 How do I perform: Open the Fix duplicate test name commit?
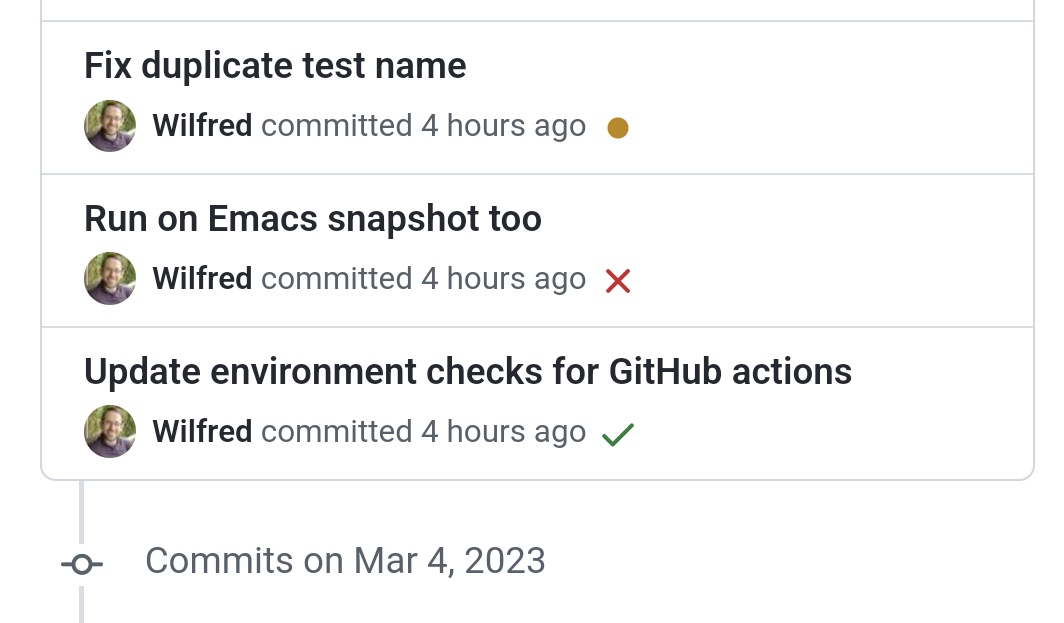[275, 66]
